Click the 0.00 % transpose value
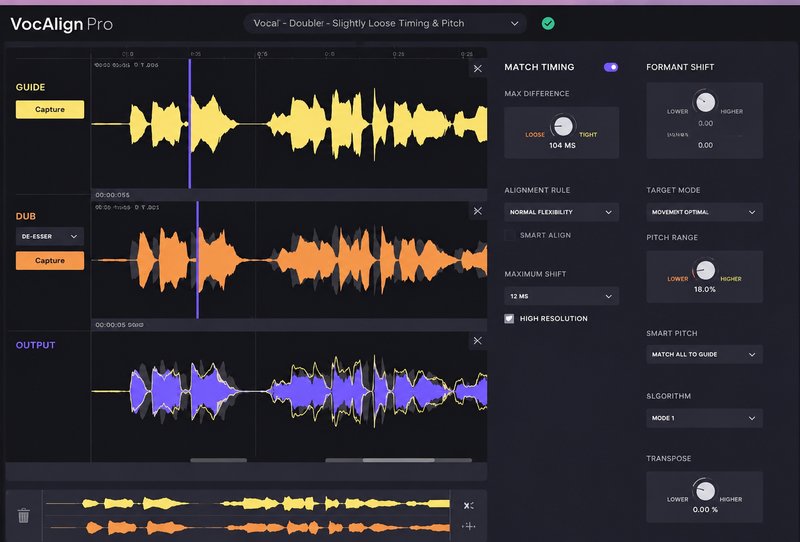Screen dimensions: 800x542 pyautogui.click(x=705, y=509)
